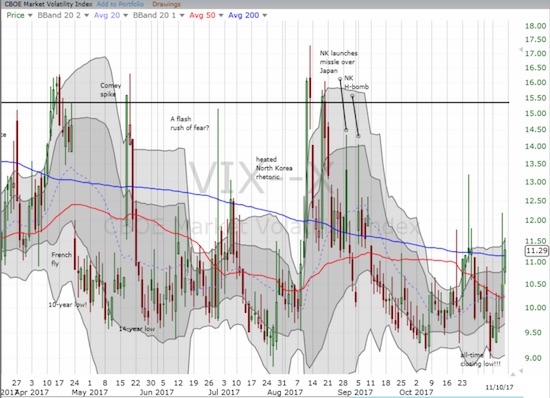Grab lower handle of NK H-bomb annotation line
The width and height of the screenshot is (550, 398).
click(358, 136)
